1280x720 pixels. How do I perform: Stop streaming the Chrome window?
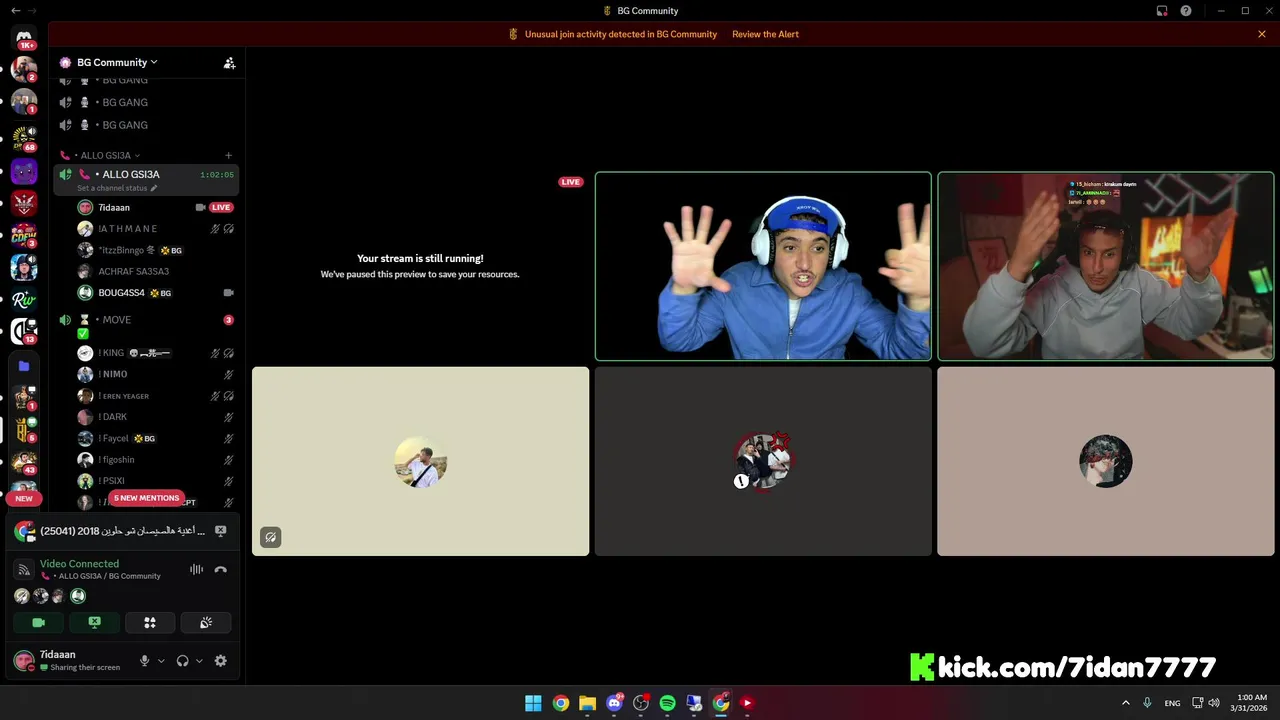point(221,531)
